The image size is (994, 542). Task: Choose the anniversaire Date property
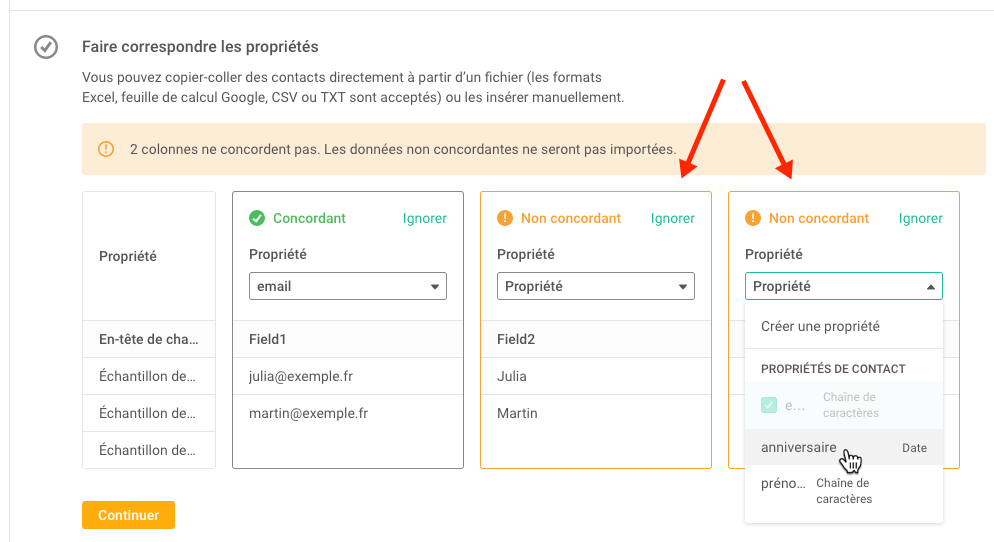844,448
